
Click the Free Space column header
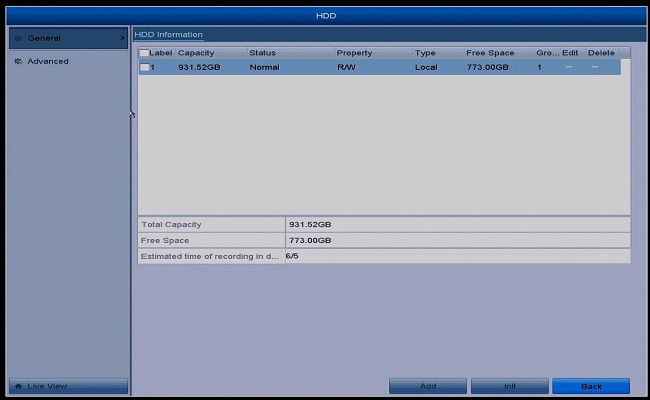point(490,53)
